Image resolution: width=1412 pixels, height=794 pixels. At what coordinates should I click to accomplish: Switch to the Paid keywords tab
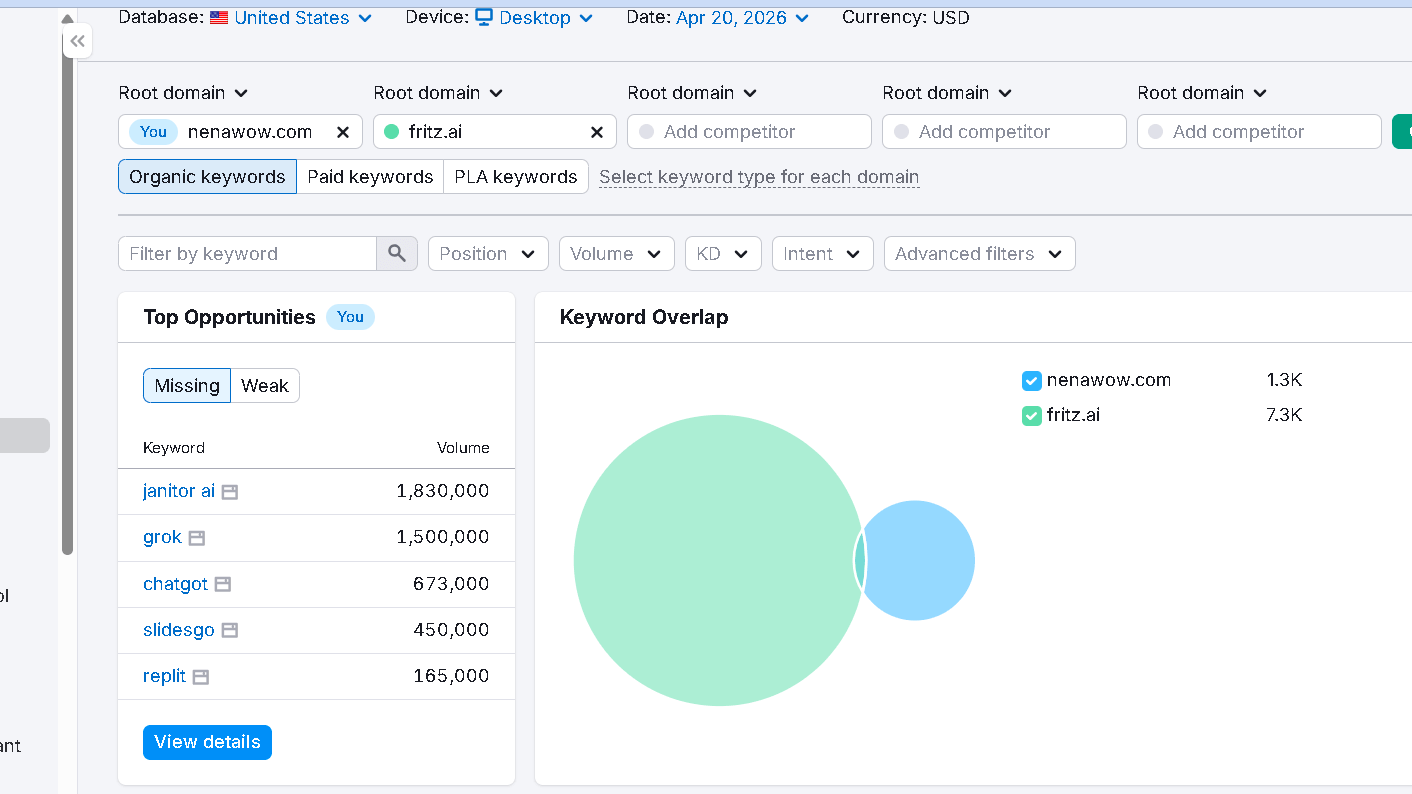370,176
